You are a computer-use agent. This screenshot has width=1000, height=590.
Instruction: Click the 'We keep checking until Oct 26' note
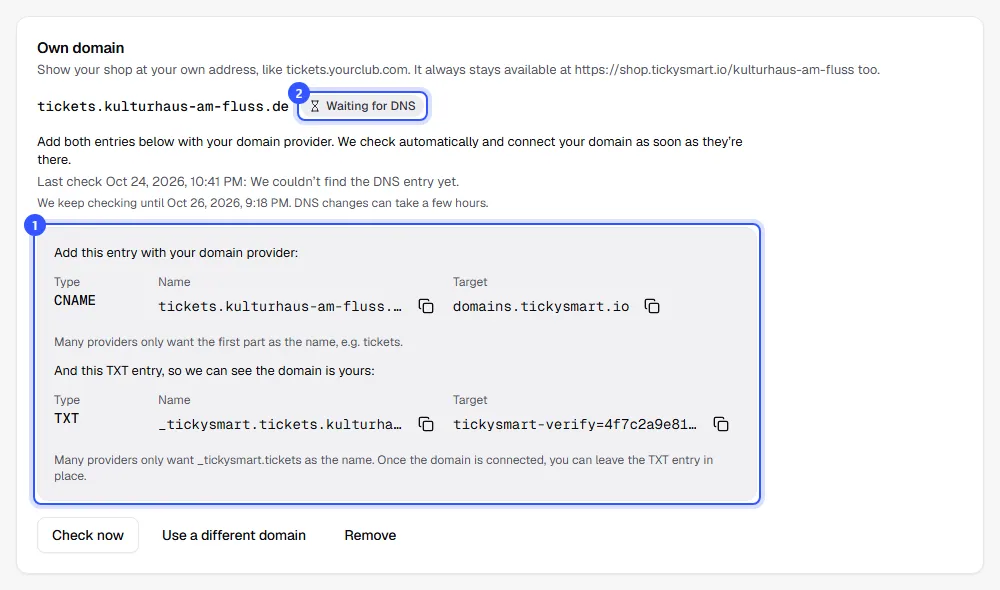coord(263,203)
